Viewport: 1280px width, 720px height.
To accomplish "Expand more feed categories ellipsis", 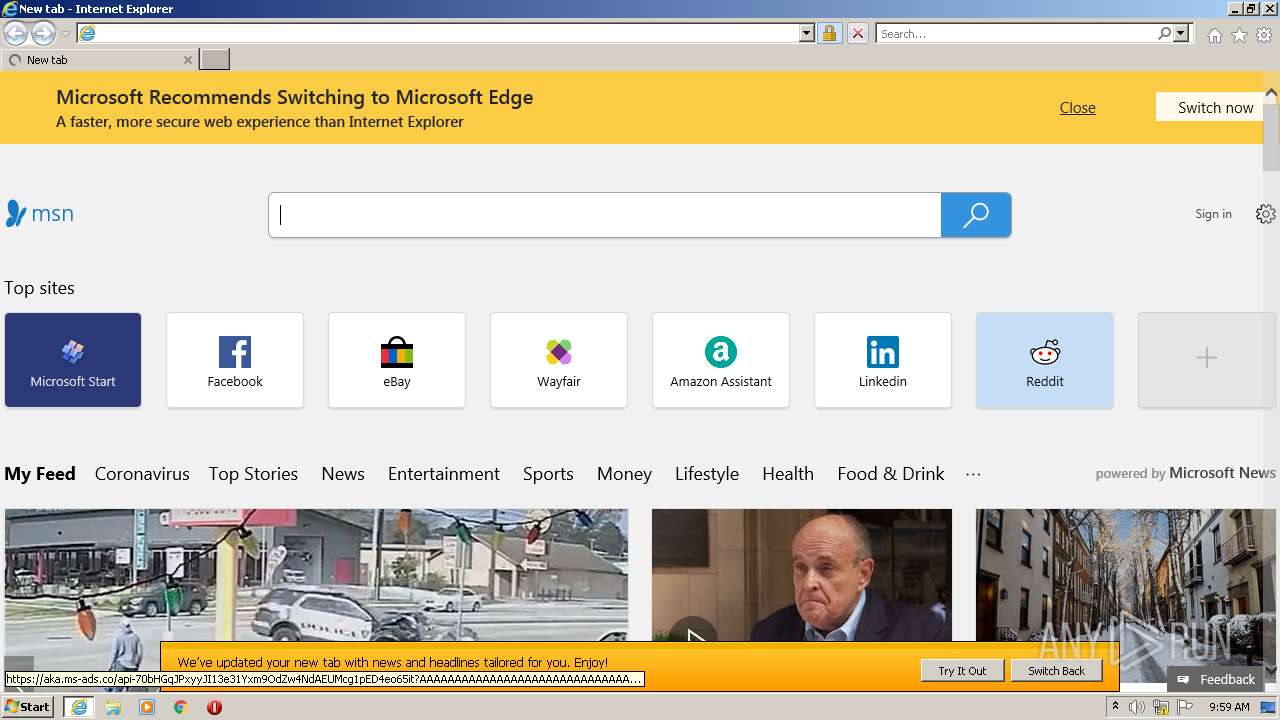I will click(973, 474).
